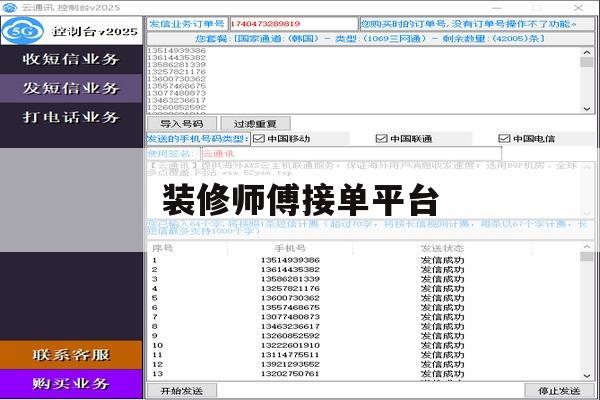Close the 云通讯 控制台 window
Screen dimensions: 600x400
pos(579,7)
